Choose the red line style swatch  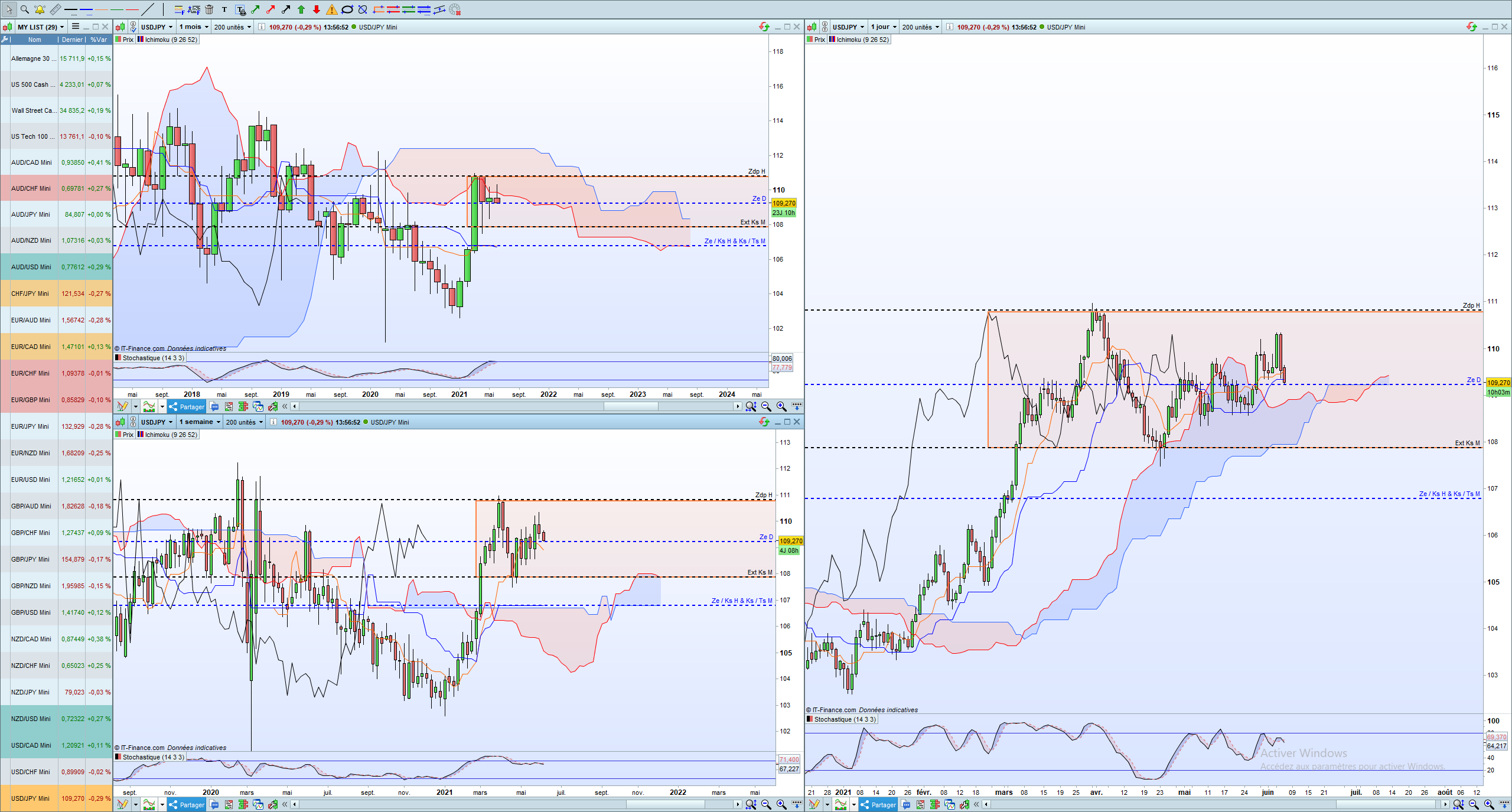click(x=132, y=9)
